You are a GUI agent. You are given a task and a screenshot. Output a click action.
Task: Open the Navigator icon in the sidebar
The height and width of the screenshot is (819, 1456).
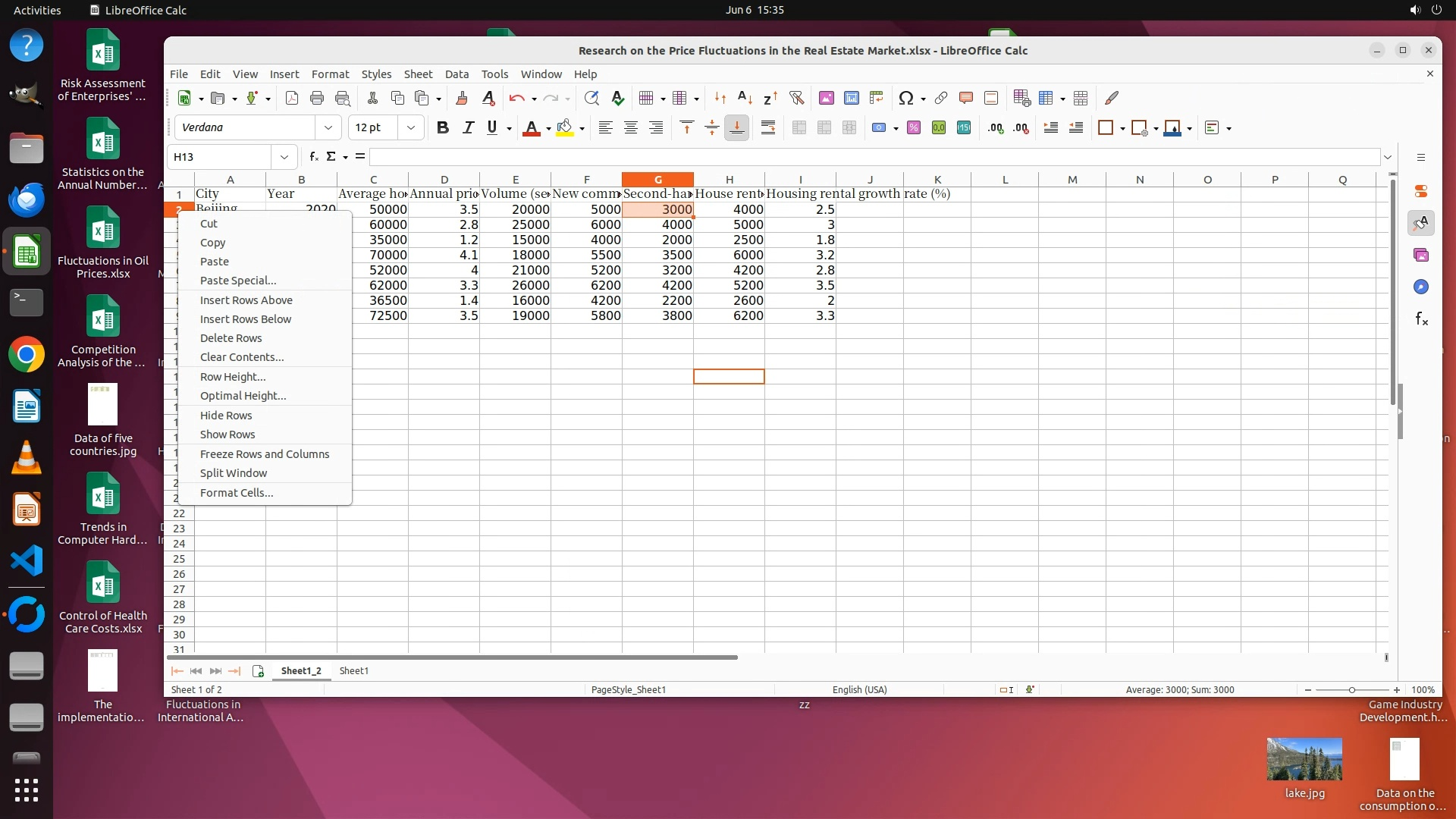coord(1421,287)
